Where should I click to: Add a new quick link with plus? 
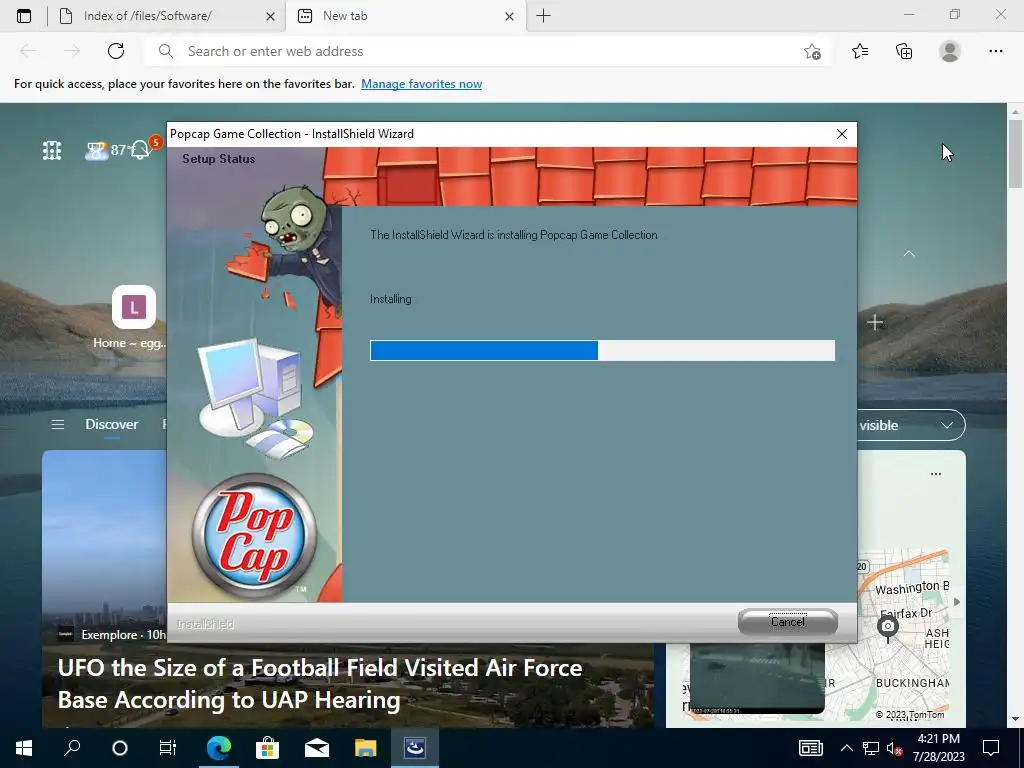coord(874,322)
